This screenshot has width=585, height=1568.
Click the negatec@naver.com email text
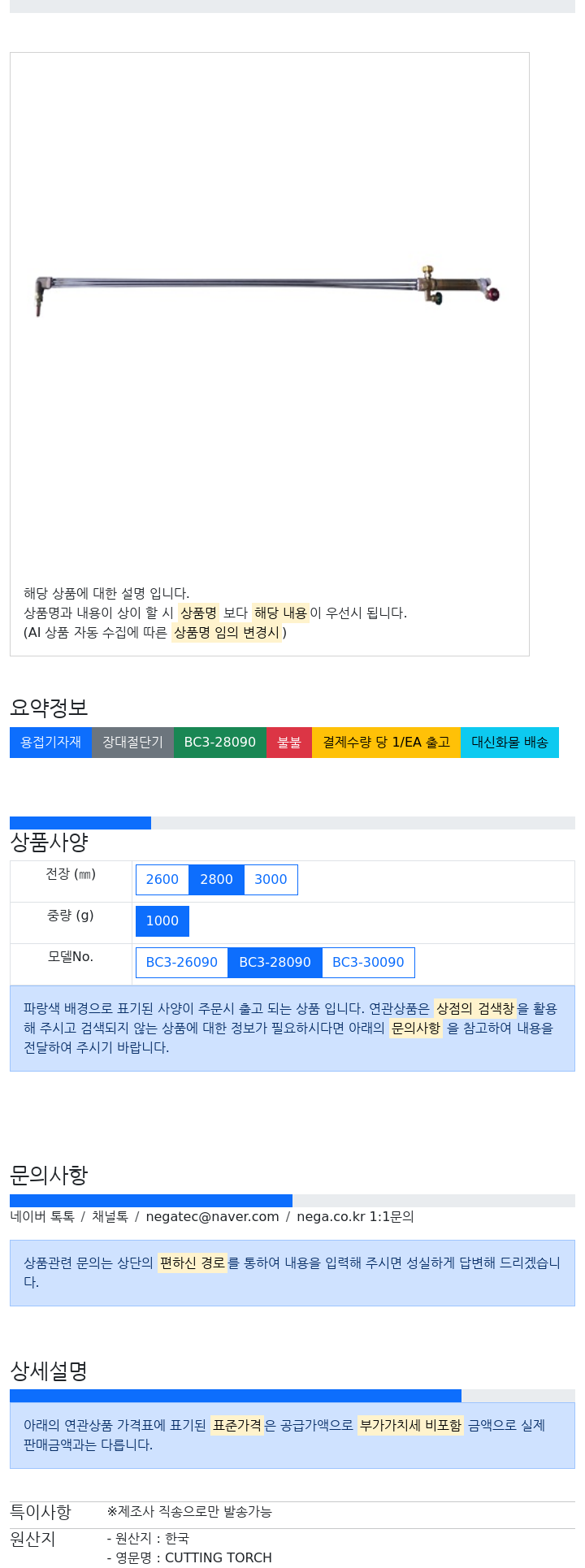click(x=212, y=1217)
